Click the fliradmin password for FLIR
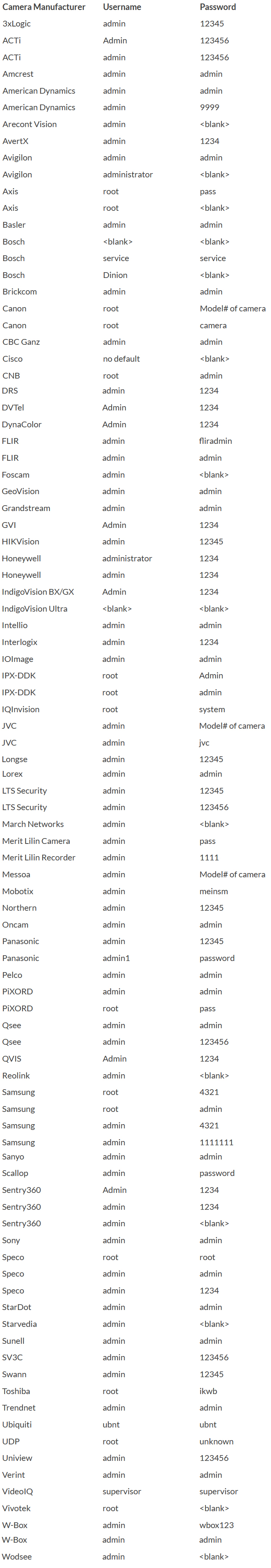 coord(215,441)
